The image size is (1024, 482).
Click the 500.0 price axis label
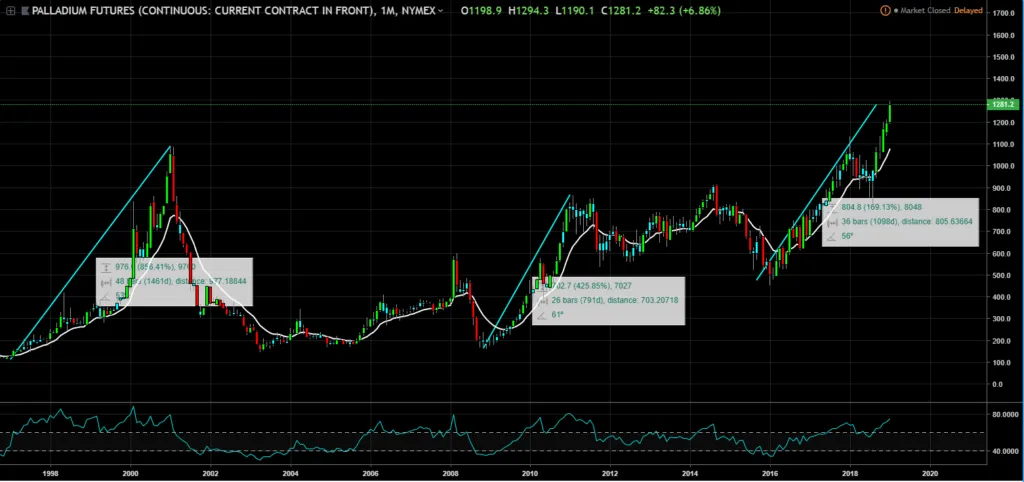(x=1004, y=276)
